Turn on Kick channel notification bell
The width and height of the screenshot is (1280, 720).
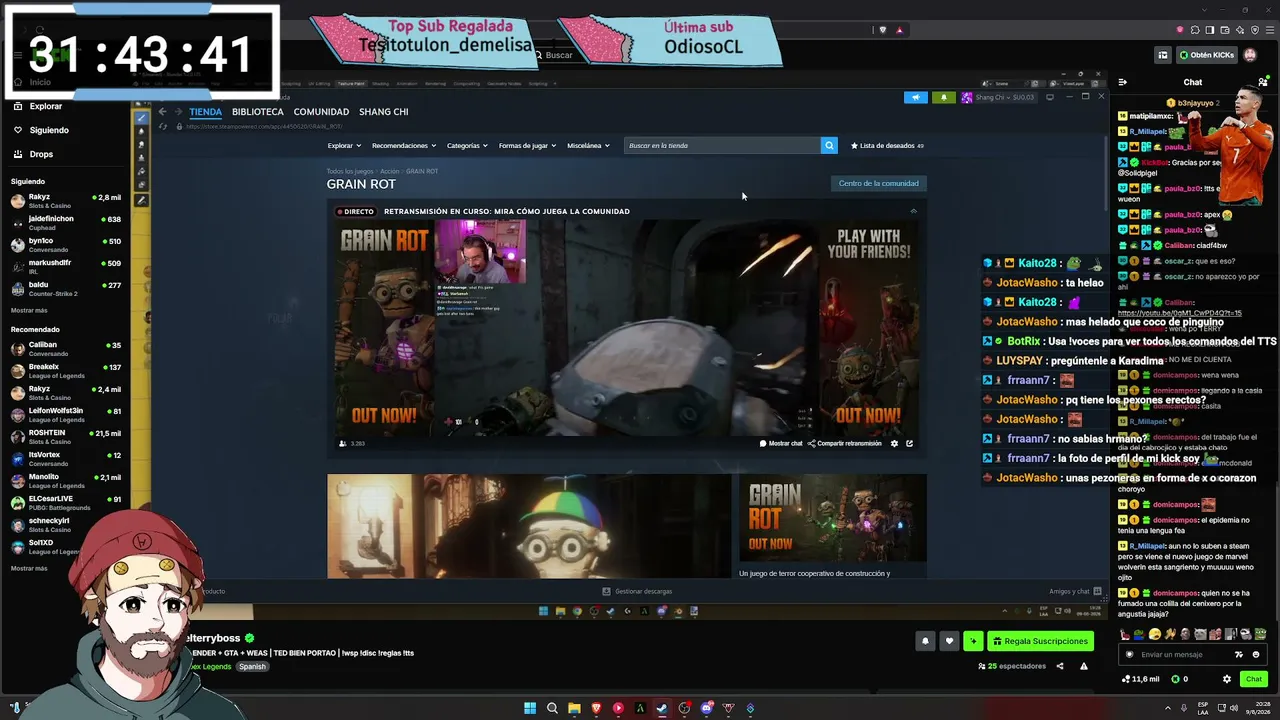pyautogui.click(x=925, y=641)
